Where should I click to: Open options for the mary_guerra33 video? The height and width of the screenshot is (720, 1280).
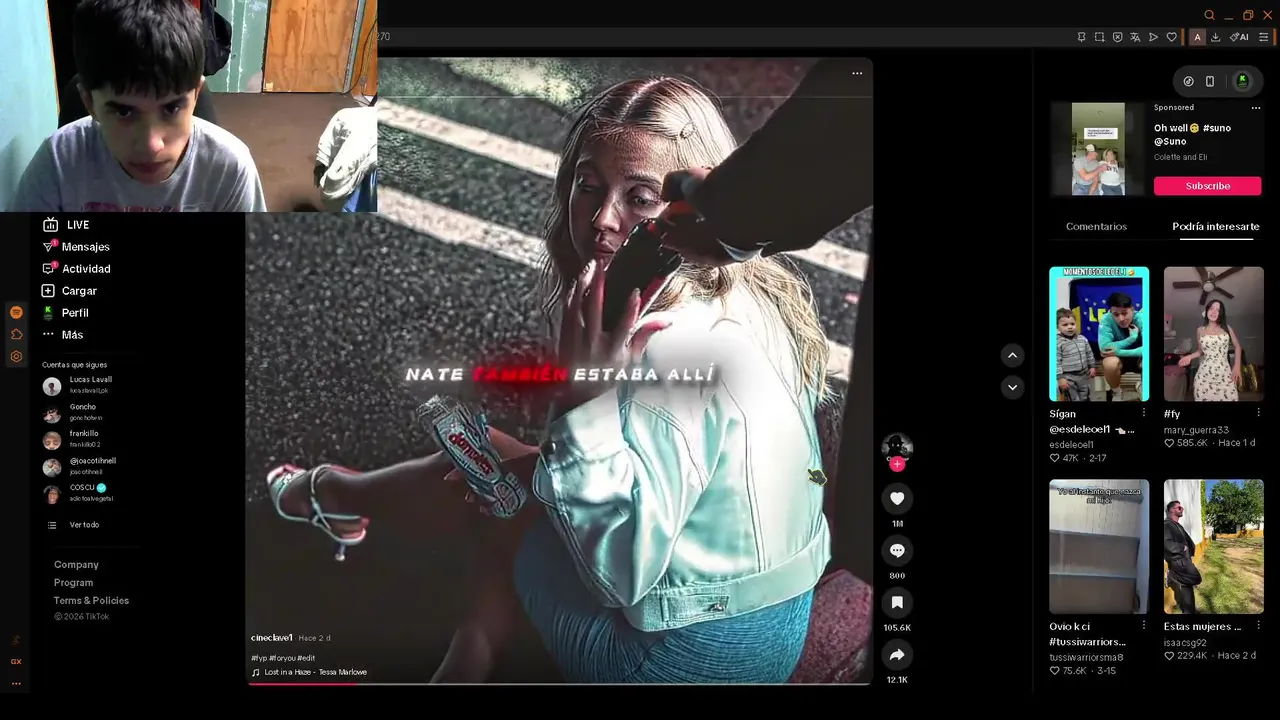coord(1258,413)
